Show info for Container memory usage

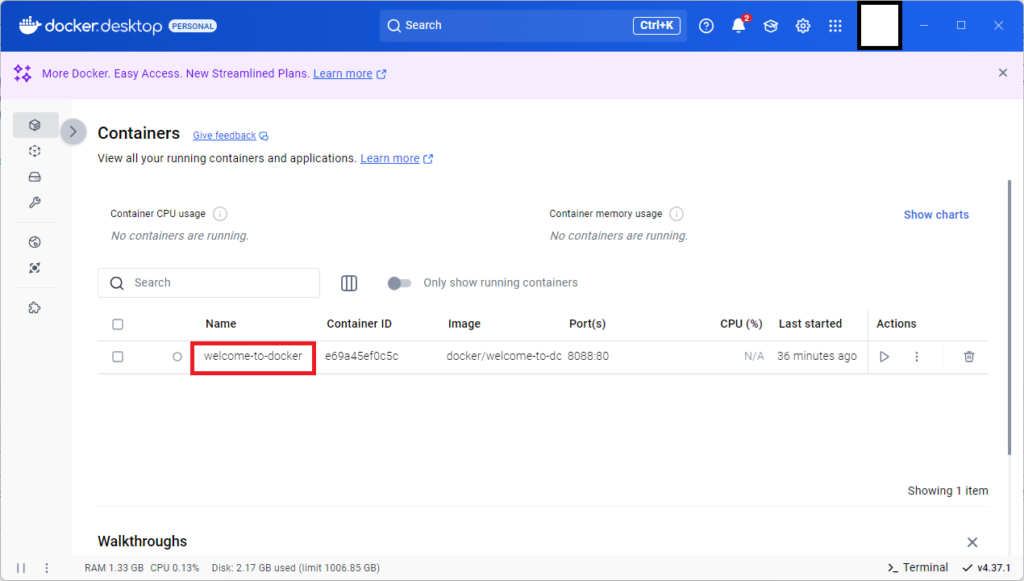coord(677,214)
